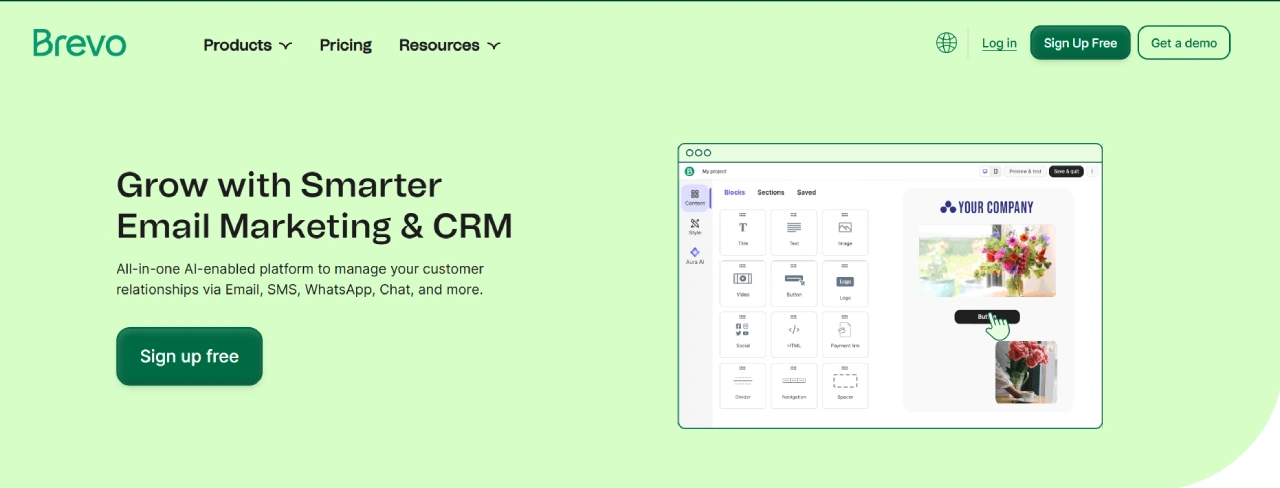This screenshot has width=1280, height=488.
Task: Switch to desktop preview icon in editor
Action: click(984, 171)
